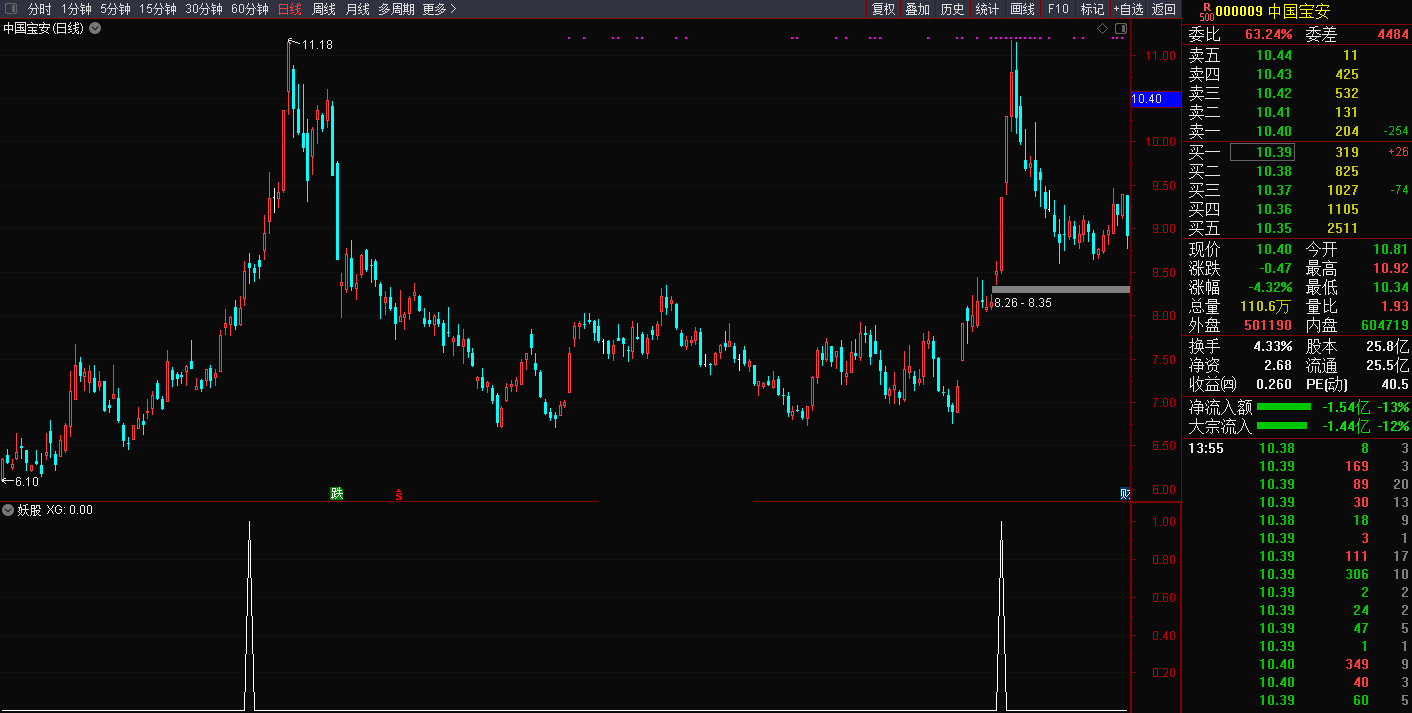
Task: Select the 卖三 price 10.42
Action: (1274, 94)
